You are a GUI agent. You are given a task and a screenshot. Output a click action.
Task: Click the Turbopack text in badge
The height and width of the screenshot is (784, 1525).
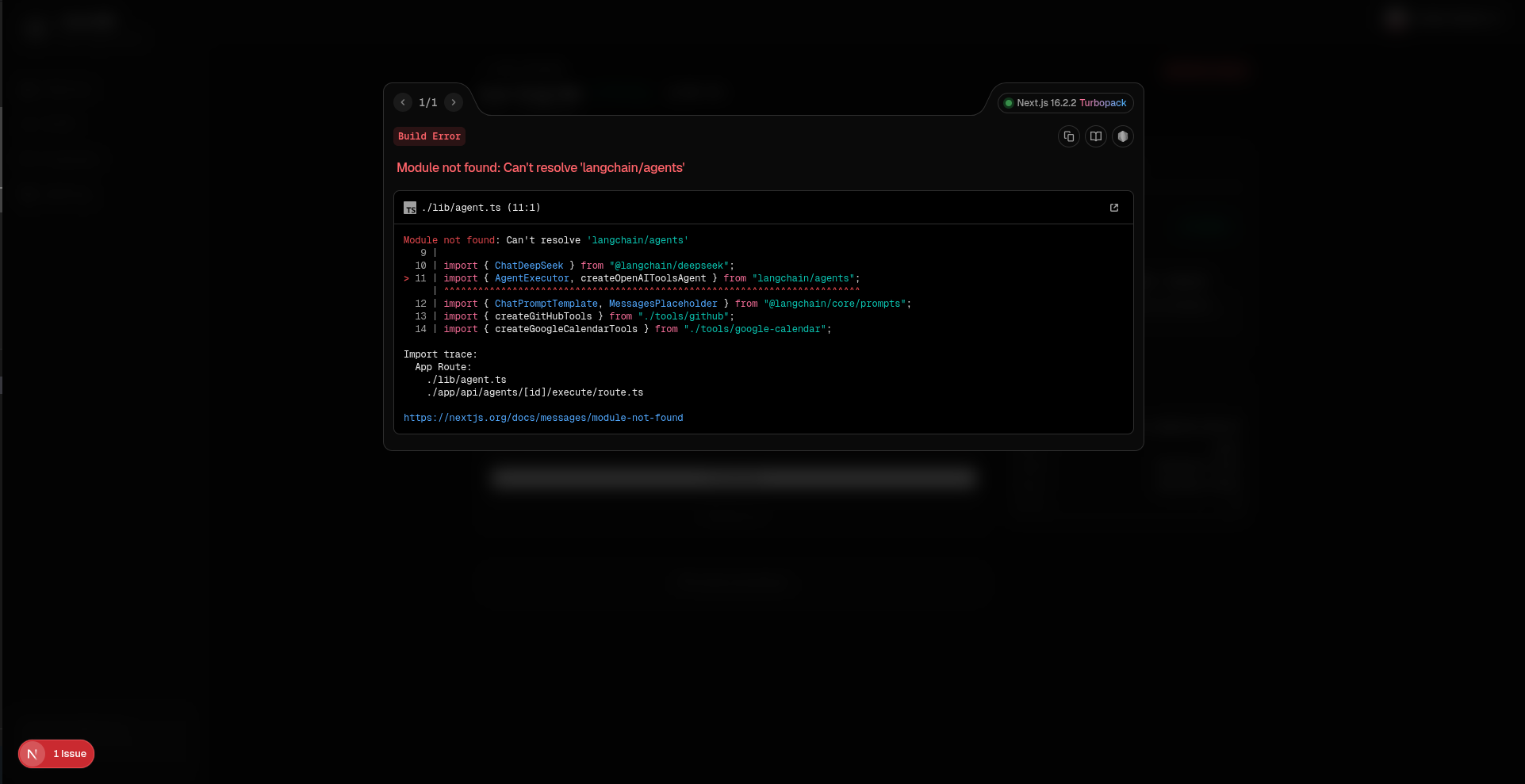[x=1102, y=103]
